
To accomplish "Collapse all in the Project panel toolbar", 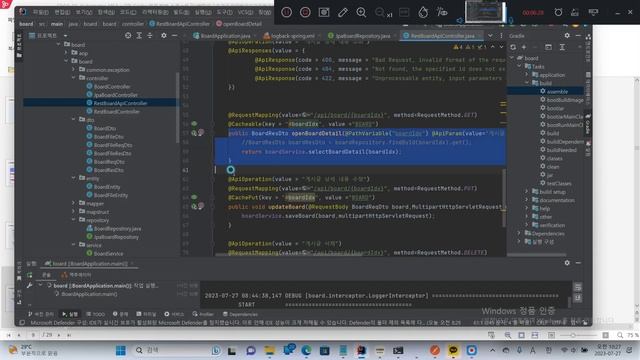I will click(x=150, y=36).
